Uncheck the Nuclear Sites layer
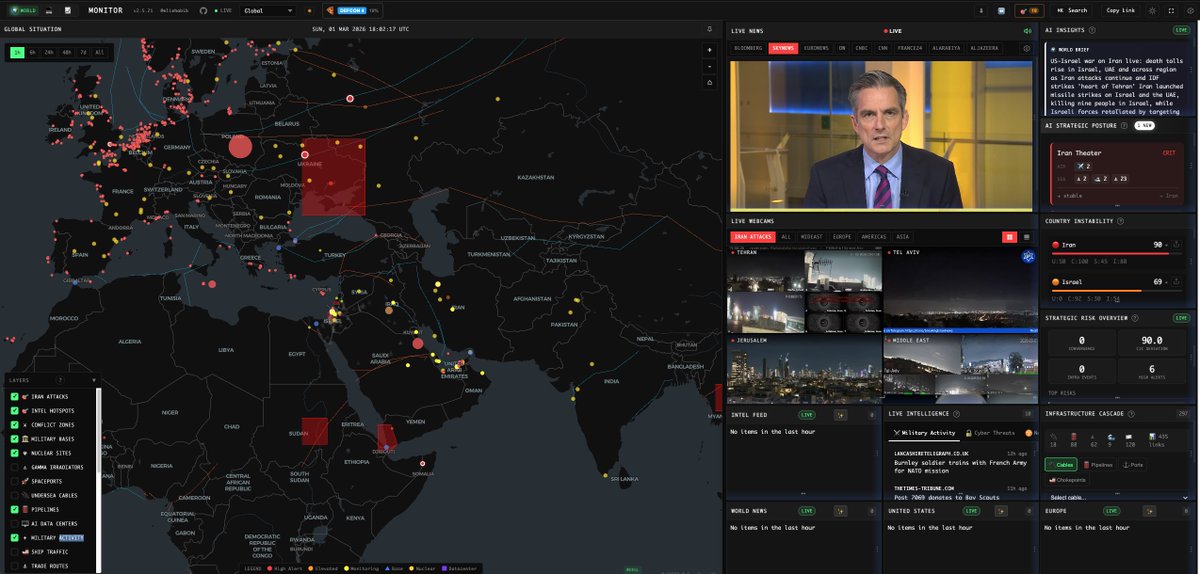 click(15, 453)
